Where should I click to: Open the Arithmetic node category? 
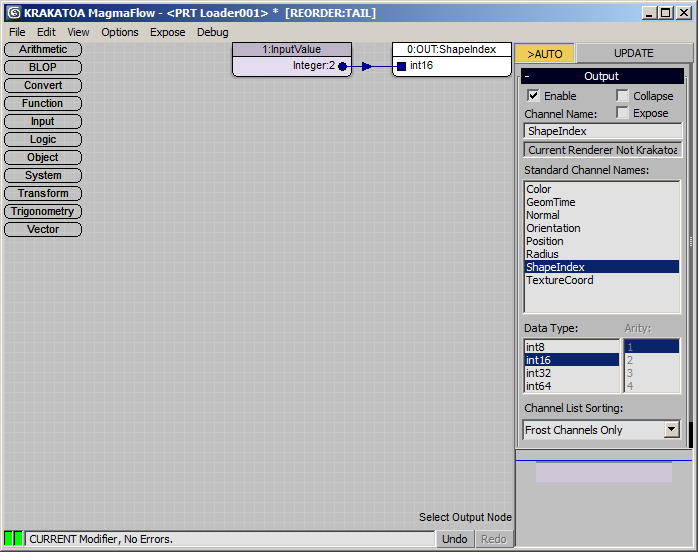43,49
